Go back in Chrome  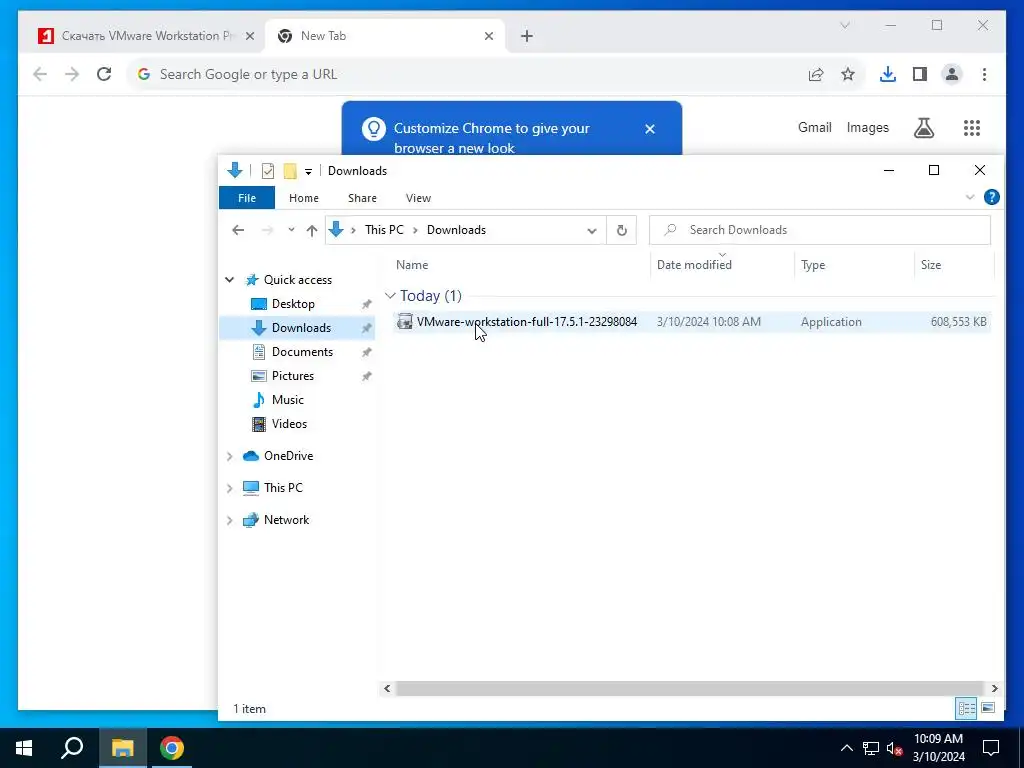pyautogui.click(x=40, y=74)
